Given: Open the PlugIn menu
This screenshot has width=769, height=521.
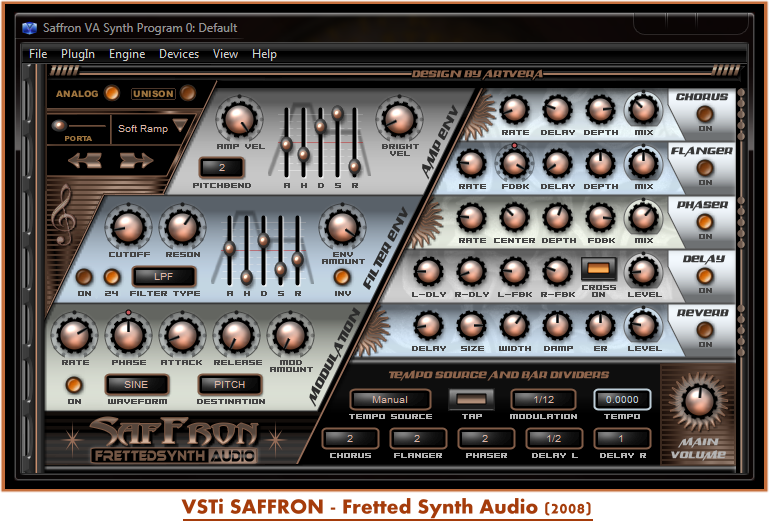Looking at the screenshot, I should point(77,54).
